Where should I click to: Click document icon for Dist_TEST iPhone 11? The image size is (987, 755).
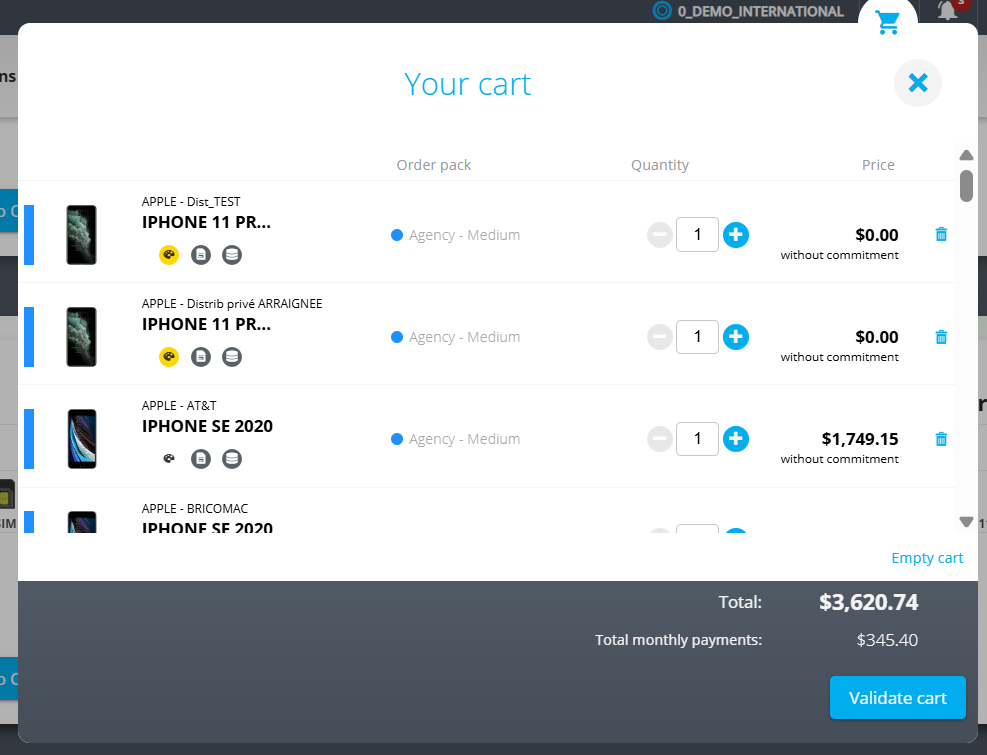201,255
